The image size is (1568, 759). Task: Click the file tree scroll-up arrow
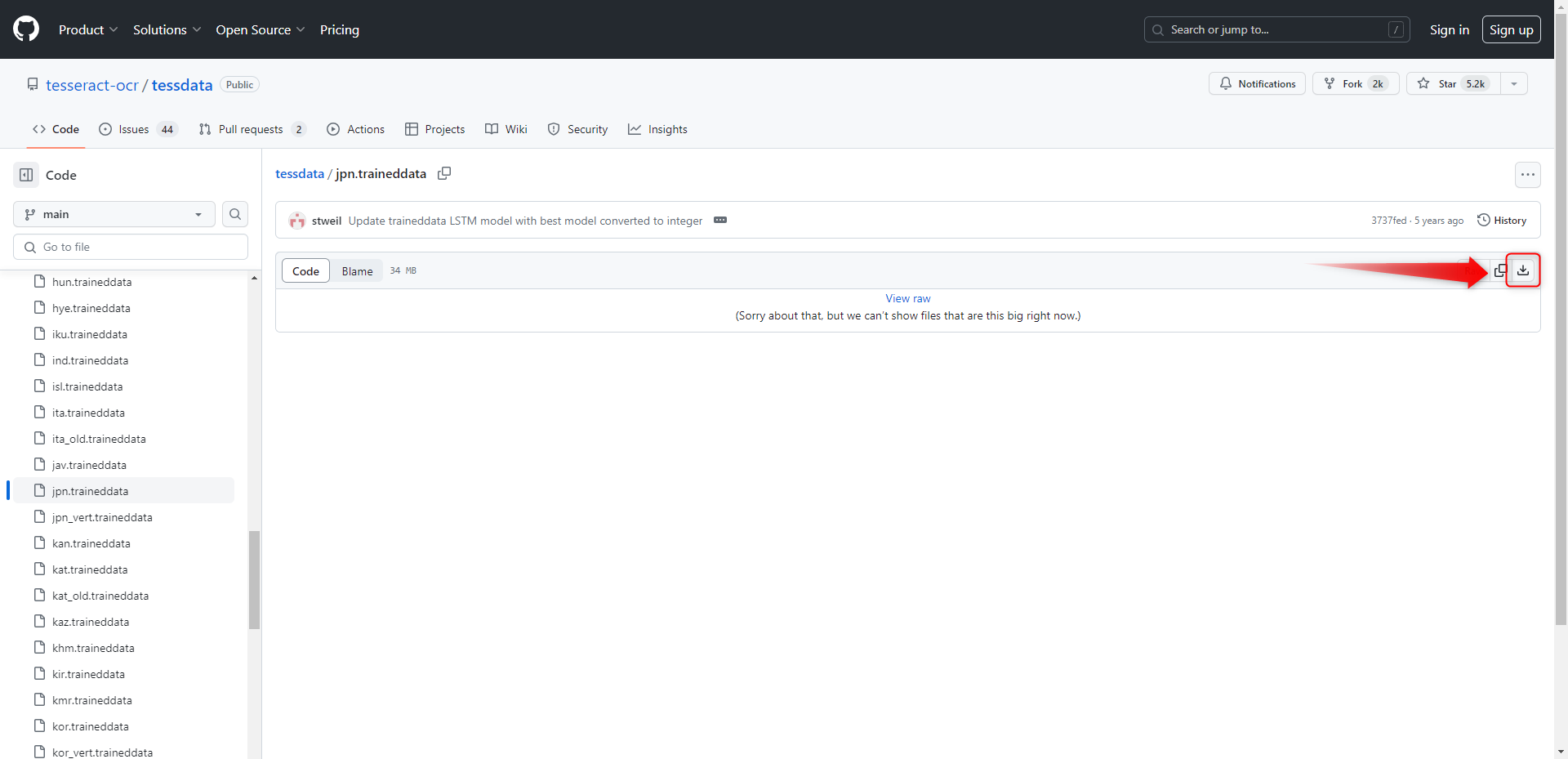[254, 278]
